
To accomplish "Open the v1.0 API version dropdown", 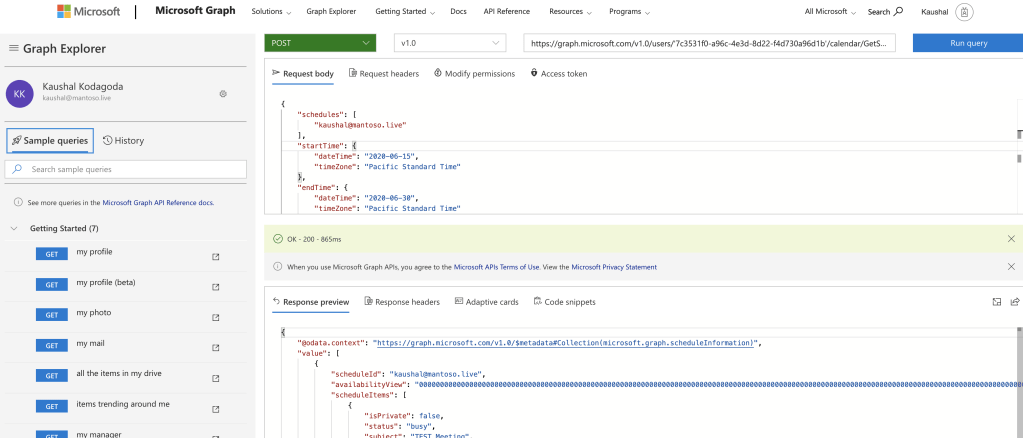I will [450, 43].
